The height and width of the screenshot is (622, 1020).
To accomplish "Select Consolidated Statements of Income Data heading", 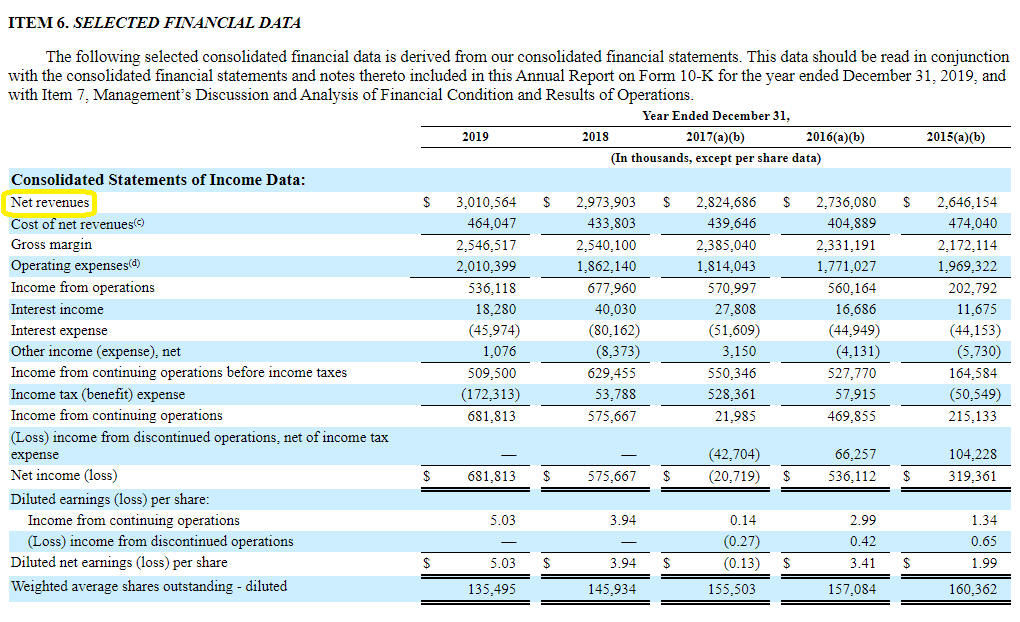I will click(x=158, y=180).
